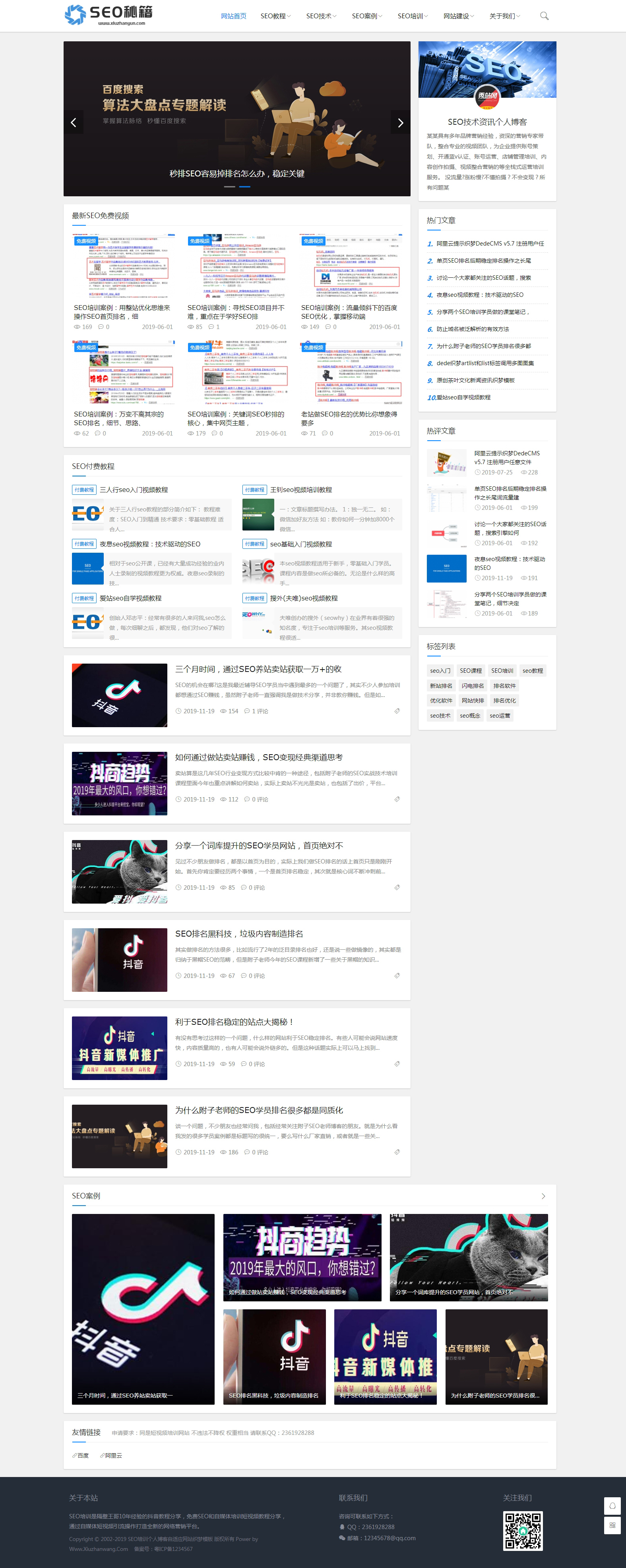Image resolution: width=626 pixels, height=1568 pixels.
Task: Click 免费视频 badge on 用整站优化思维 video
Action: [86, 241]
